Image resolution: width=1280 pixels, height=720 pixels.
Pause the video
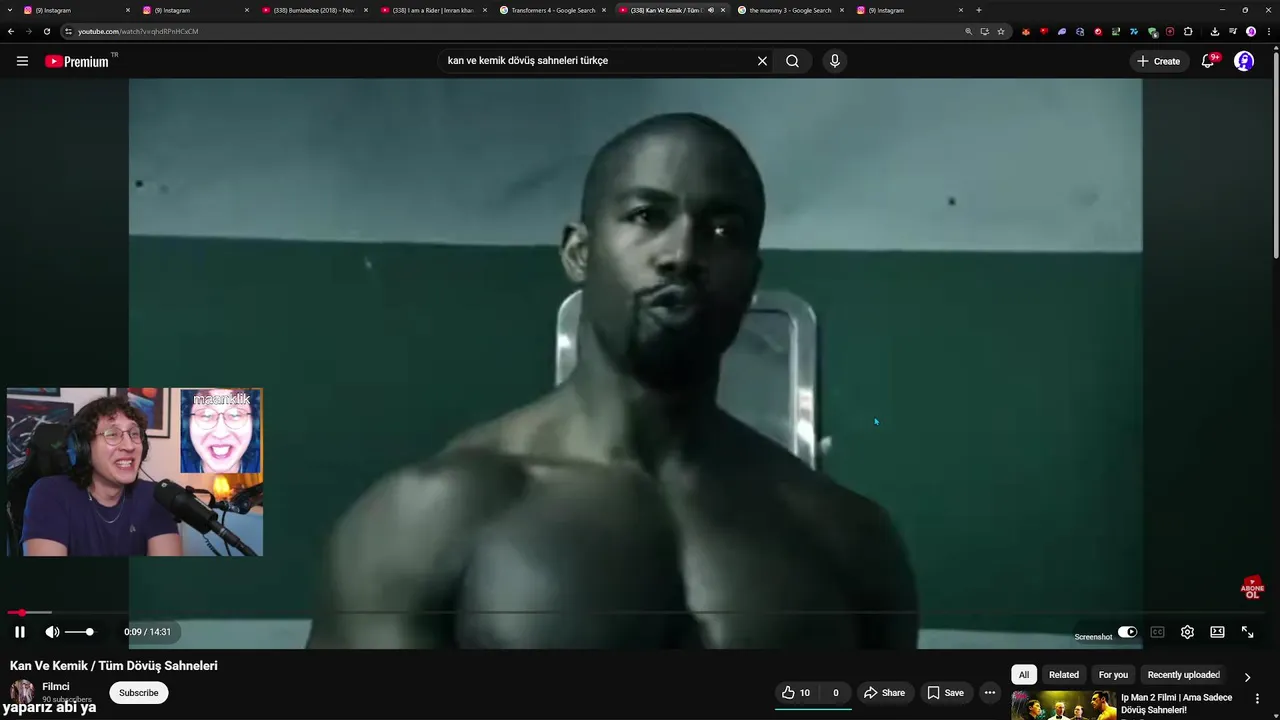coord(19,632)
